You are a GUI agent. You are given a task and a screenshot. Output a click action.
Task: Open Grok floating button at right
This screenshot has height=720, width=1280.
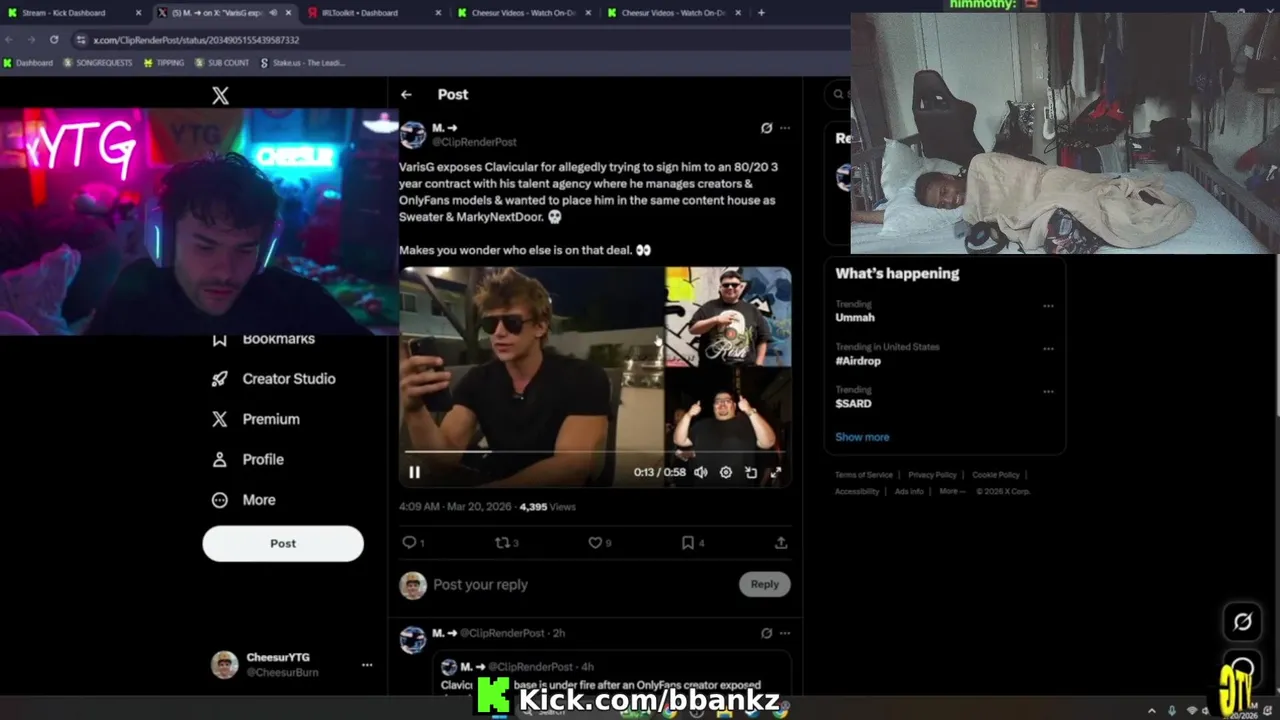point(1242,622)
